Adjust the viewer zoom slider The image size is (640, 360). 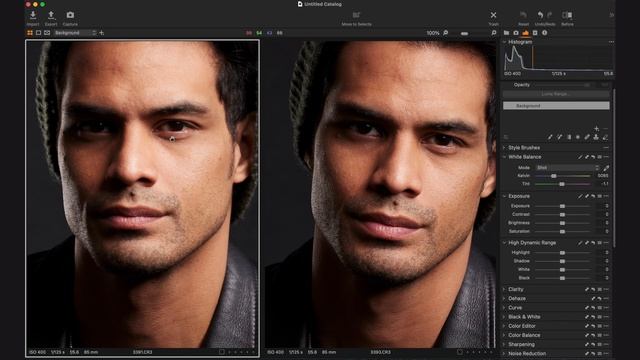(x=464, y=33)
